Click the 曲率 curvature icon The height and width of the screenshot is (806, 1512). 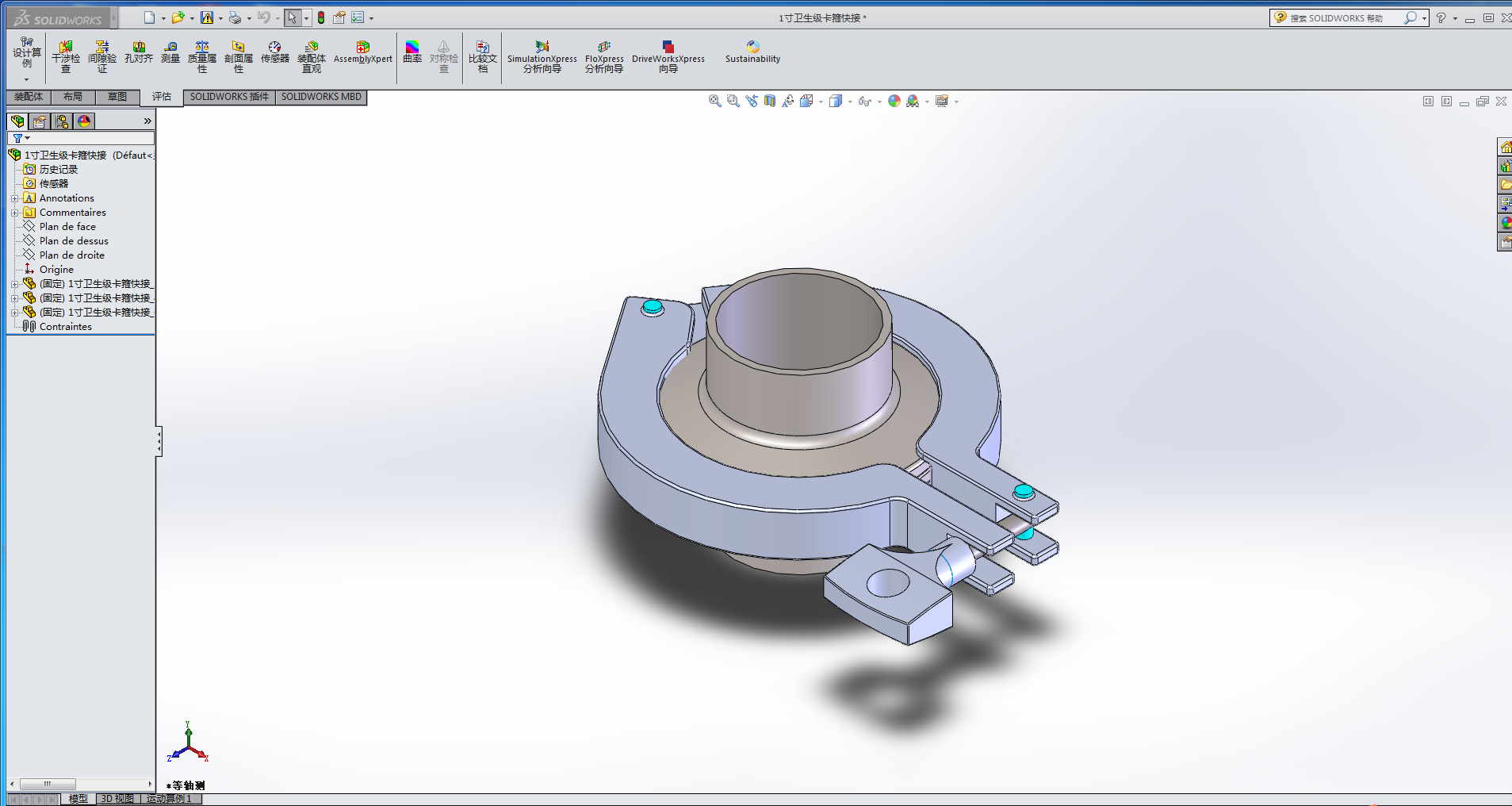(x=412, y=52)
